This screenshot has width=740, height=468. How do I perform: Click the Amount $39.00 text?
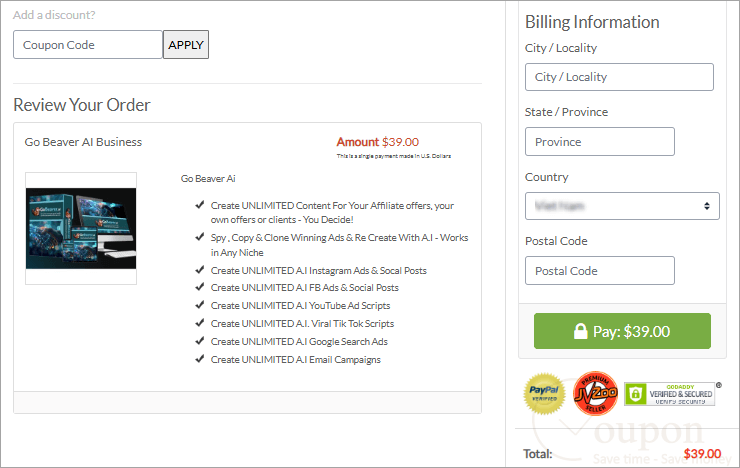[378, 142]
